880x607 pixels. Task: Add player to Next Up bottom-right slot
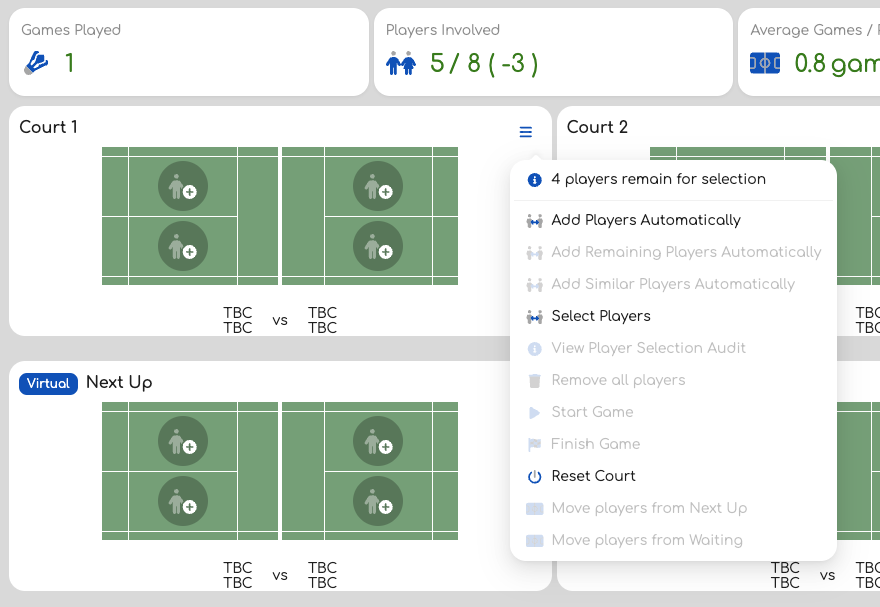[x=378, y=501]
